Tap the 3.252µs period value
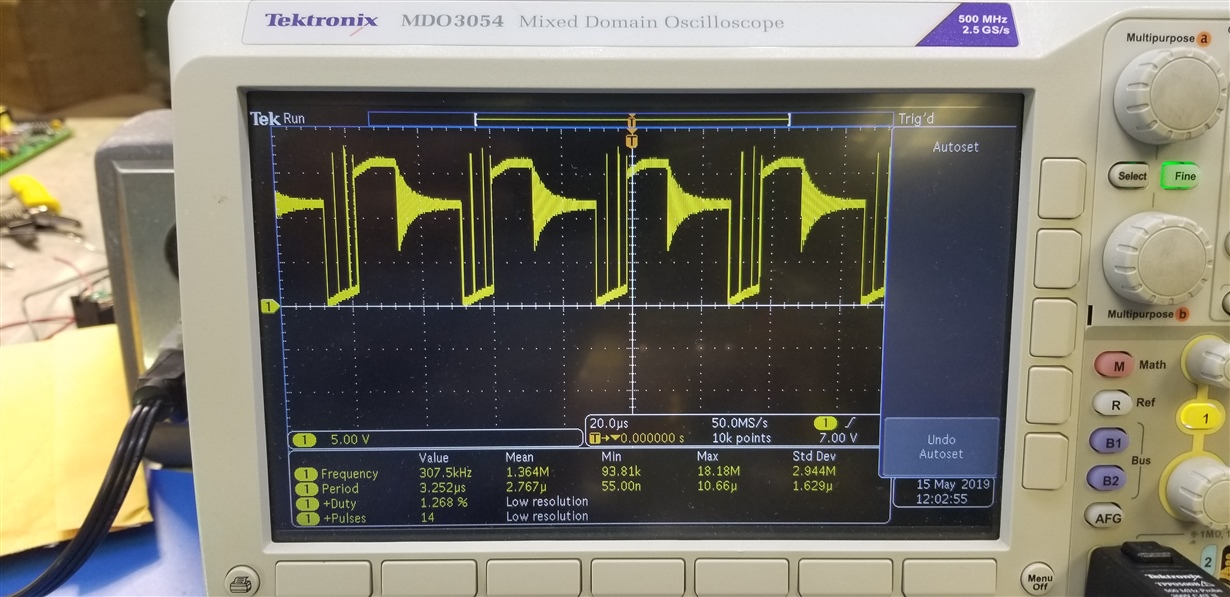This screenshot has height=597, width=1230. click(442, 488)
